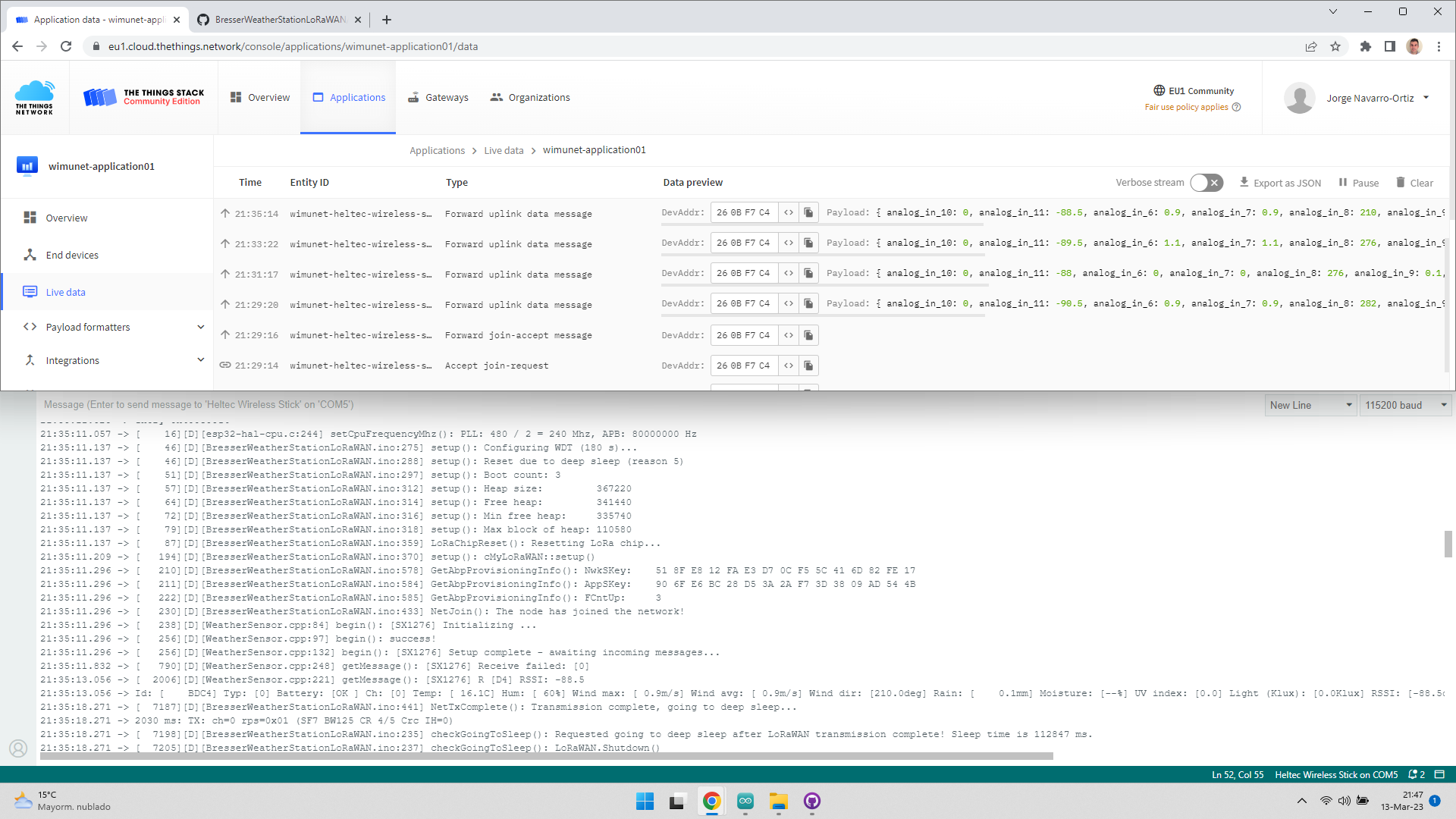This screenshot has height=819, width=1456.
Task: Open browser extensions puzzle icon
Action: coord(1365,46)
